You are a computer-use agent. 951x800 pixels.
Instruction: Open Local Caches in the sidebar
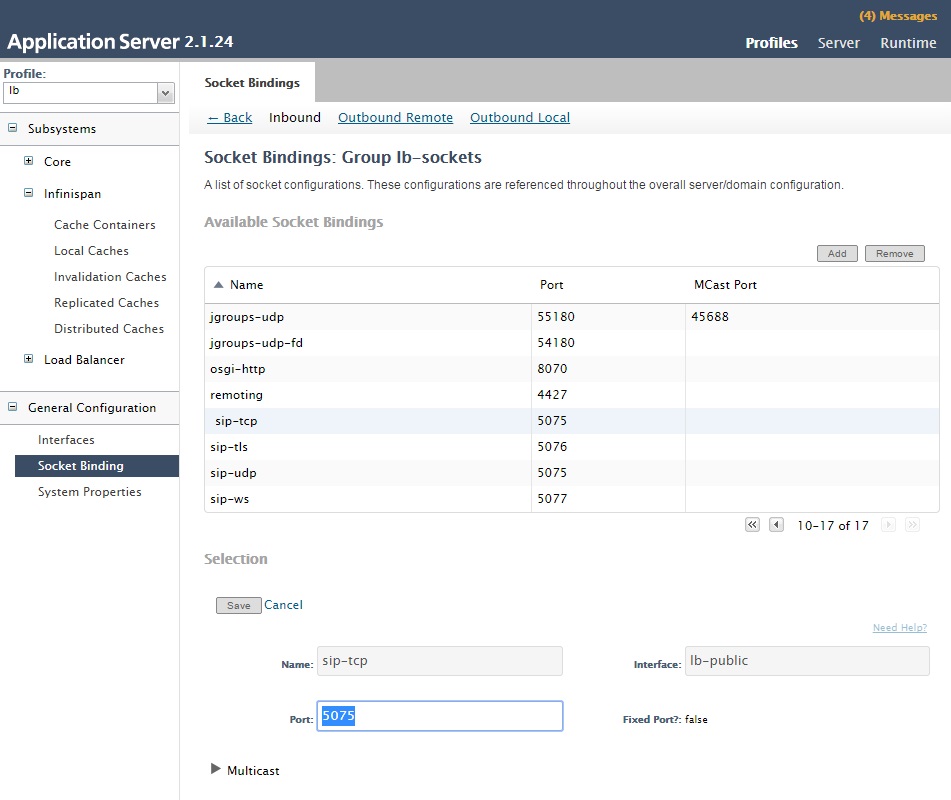[91, 251]
